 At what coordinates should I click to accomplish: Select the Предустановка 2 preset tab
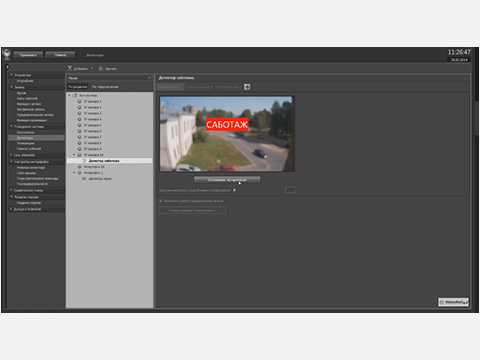(199, 87)
